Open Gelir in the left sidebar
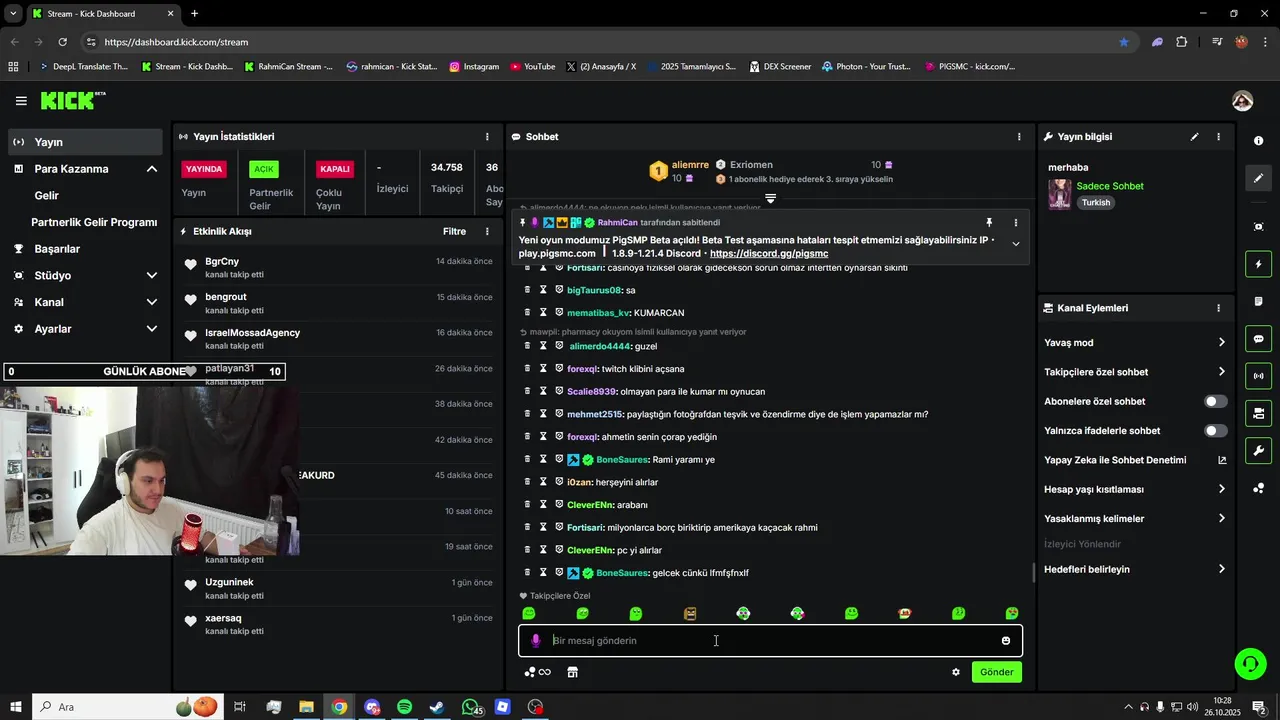The image size is (1280, 720). tap(47, 196)
